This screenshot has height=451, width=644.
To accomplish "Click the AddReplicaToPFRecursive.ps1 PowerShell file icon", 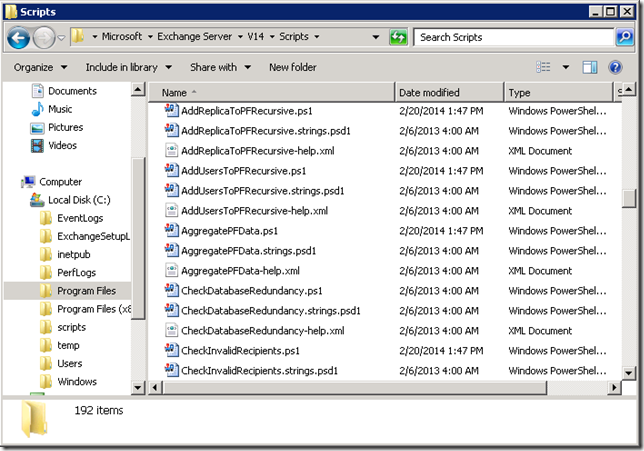I will coord(172,110).
